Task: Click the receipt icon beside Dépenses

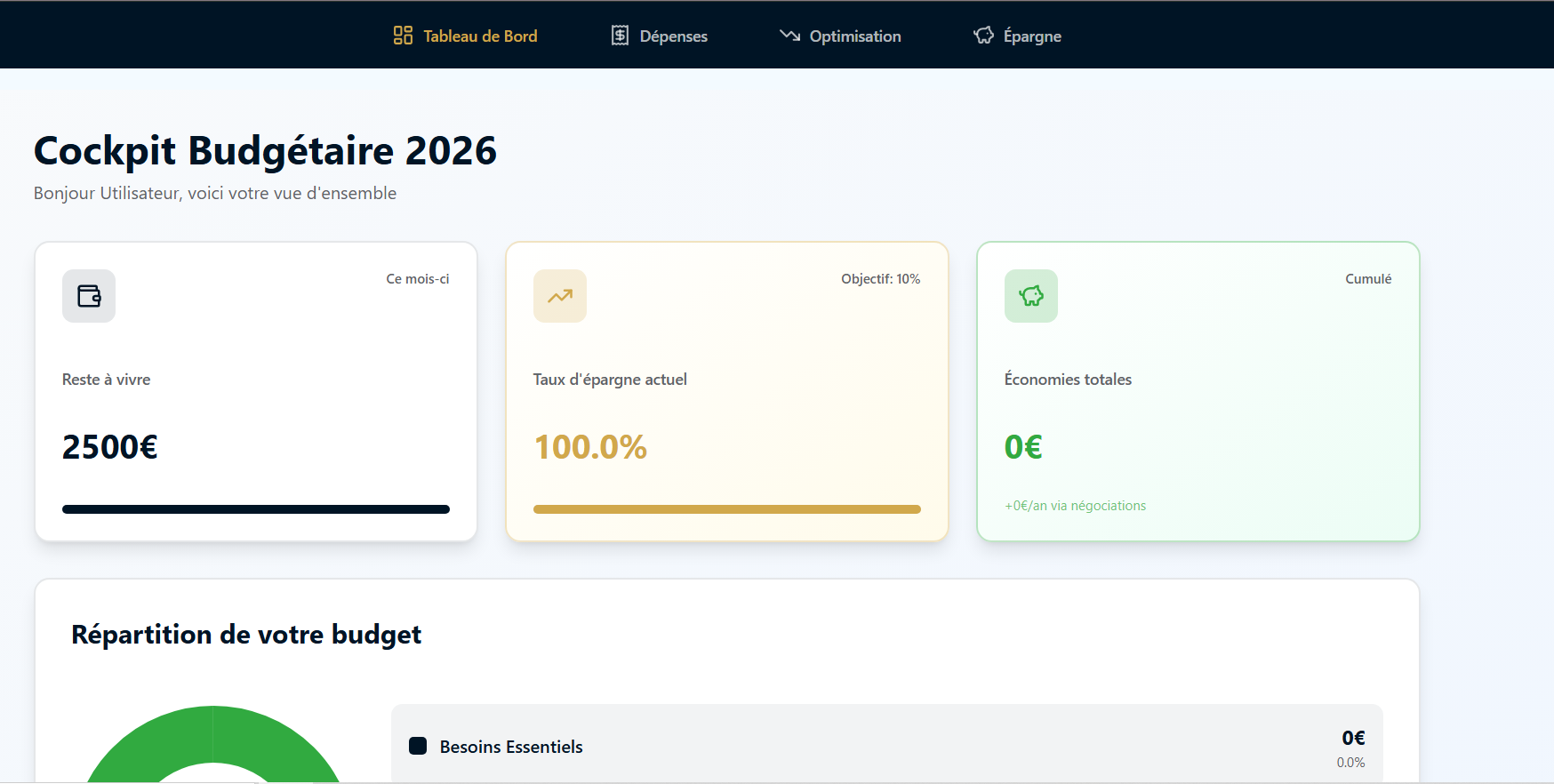Action: (620, 36)
